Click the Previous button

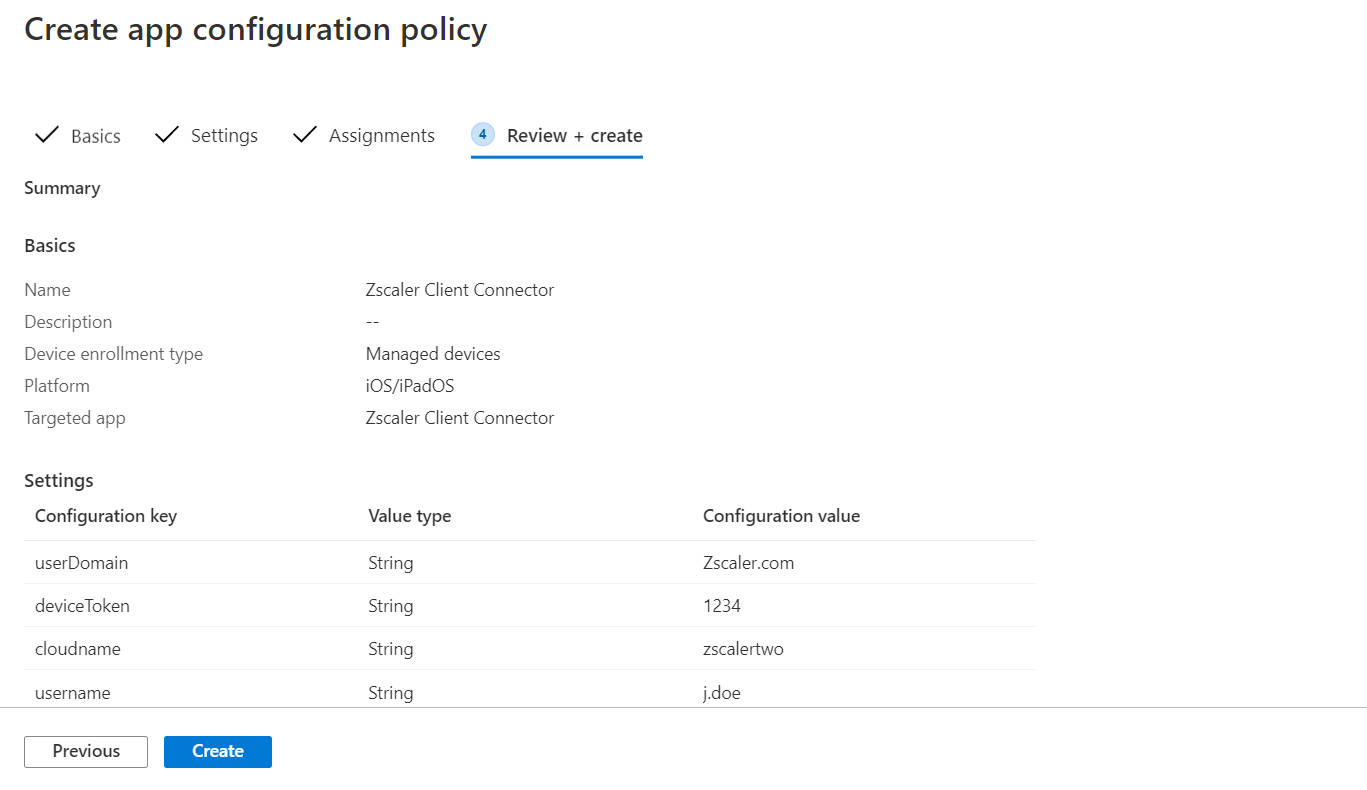click(85, 751)
